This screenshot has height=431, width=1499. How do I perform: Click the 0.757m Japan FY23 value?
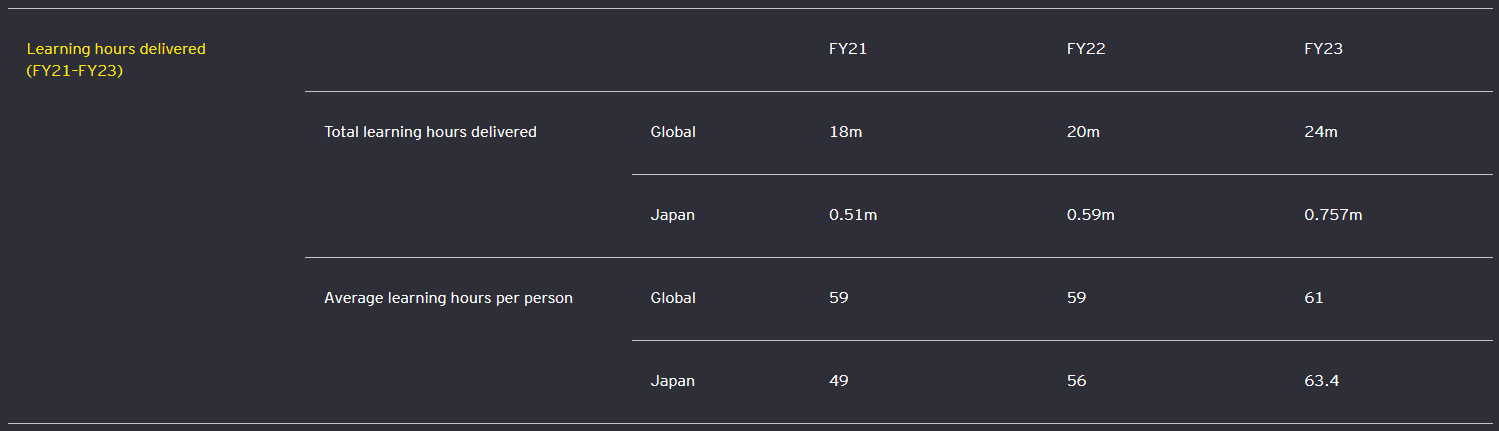(x=1333, y=215)
